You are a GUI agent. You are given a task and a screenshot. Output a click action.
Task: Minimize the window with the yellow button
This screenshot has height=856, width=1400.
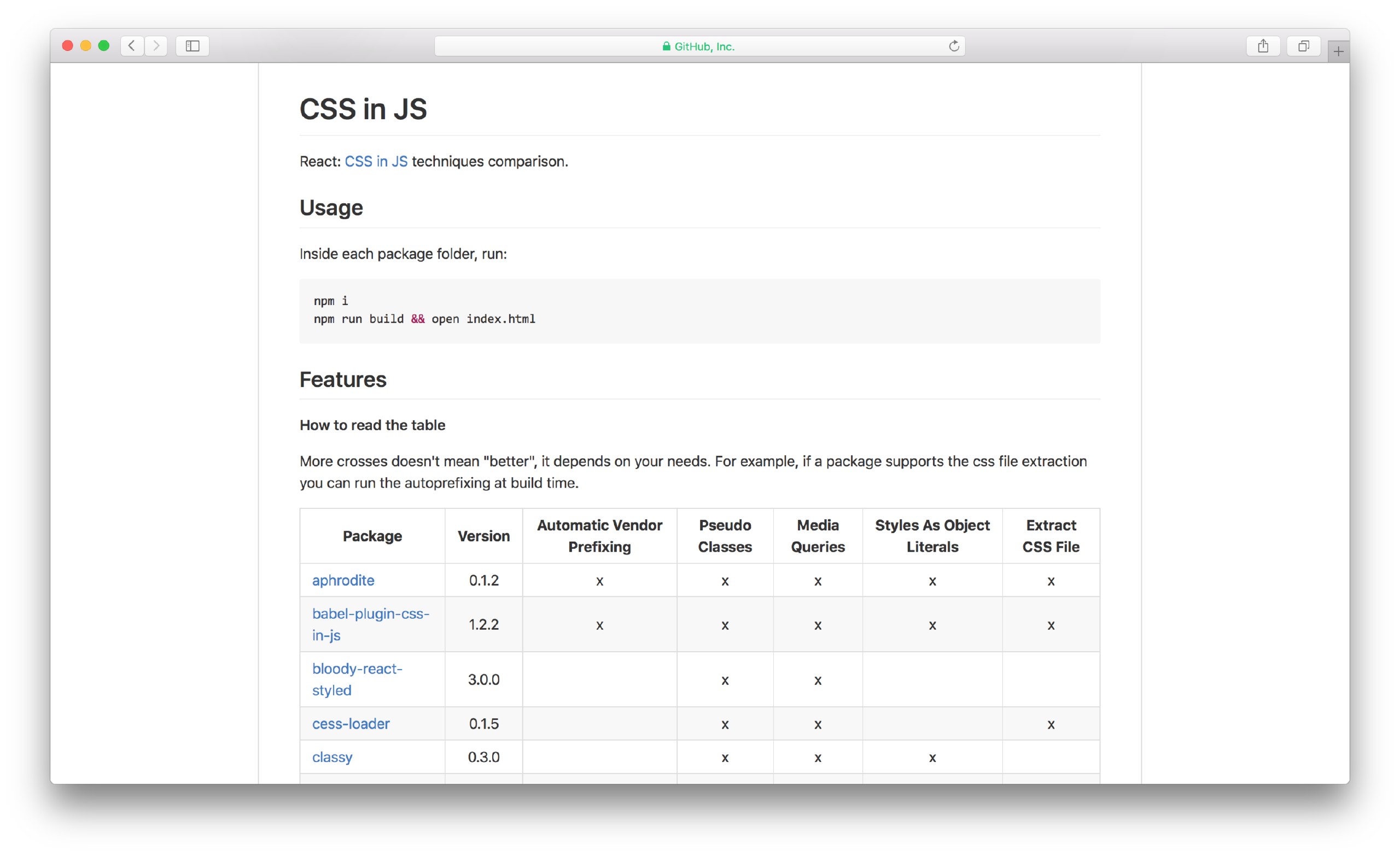point(86,45)
